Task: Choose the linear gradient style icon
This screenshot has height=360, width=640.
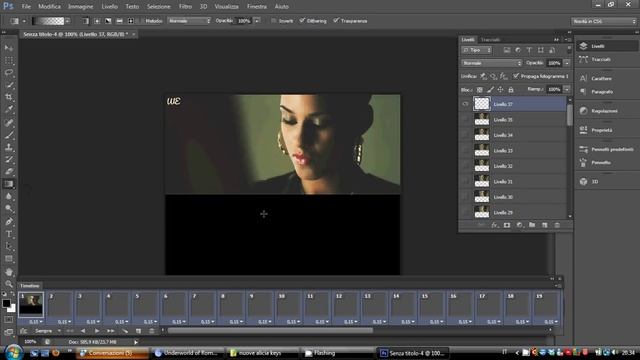Action: tap(85, 21)
